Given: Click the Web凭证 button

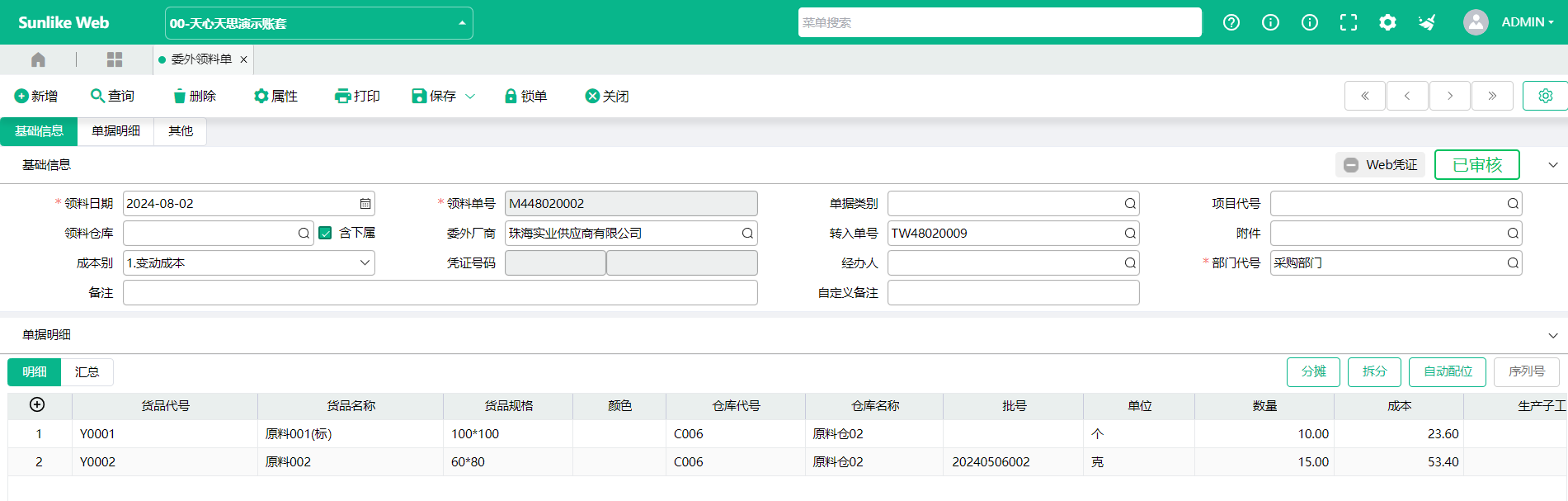Looking at the screenshot, I should click(1382, 164).
